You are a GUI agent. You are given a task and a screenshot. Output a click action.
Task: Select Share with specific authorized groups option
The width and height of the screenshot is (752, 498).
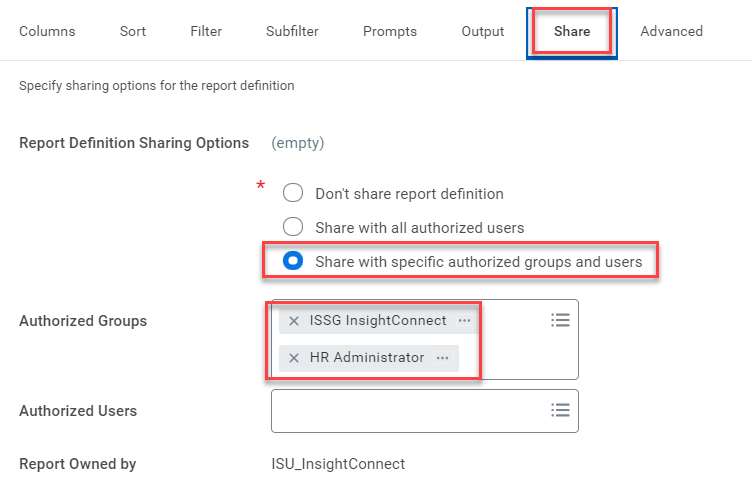(x=293, y=261)
